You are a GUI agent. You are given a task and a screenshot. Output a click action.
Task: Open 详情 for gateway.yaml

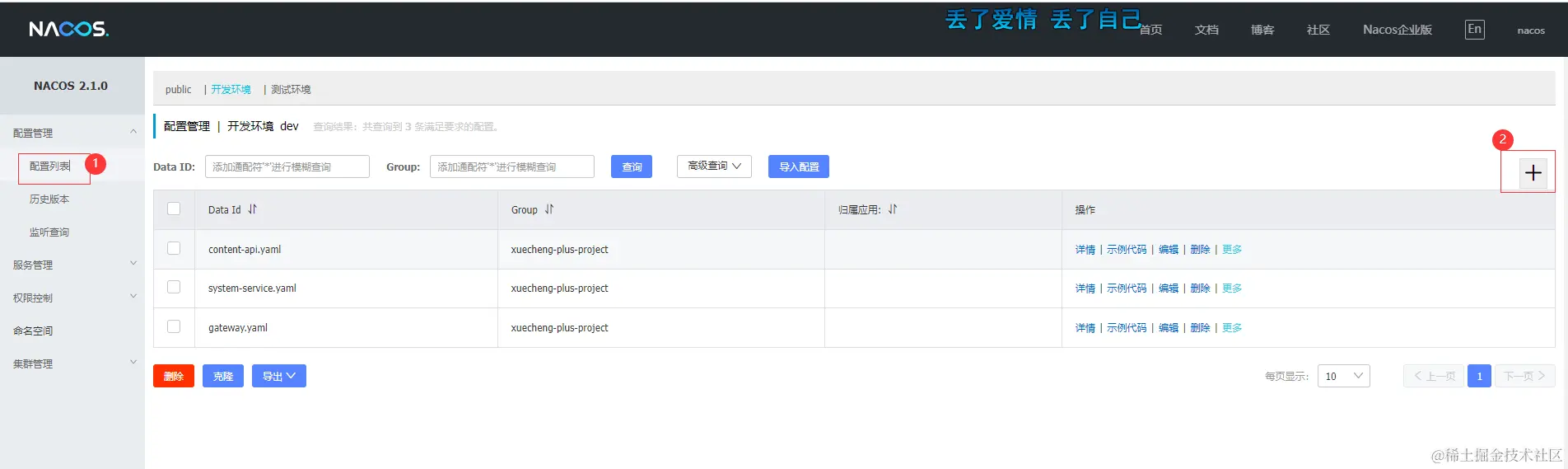pyautogui.click(x=1085, y=328)
